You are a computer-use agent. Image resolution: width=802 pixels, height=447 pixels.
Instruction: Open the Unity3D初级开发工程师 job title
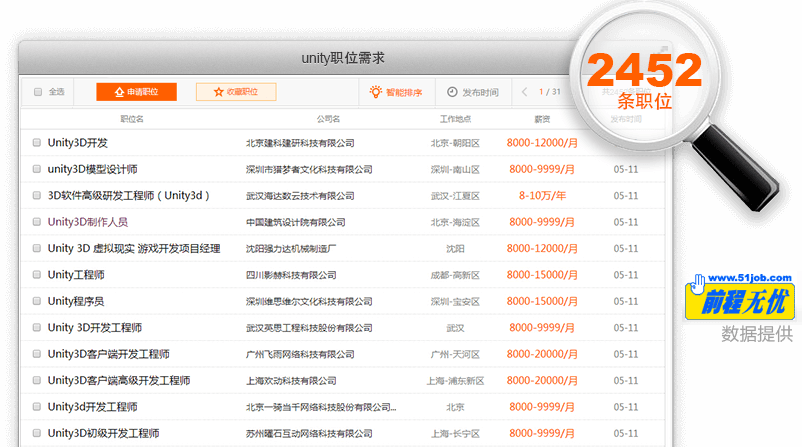(x=103, y=433)
